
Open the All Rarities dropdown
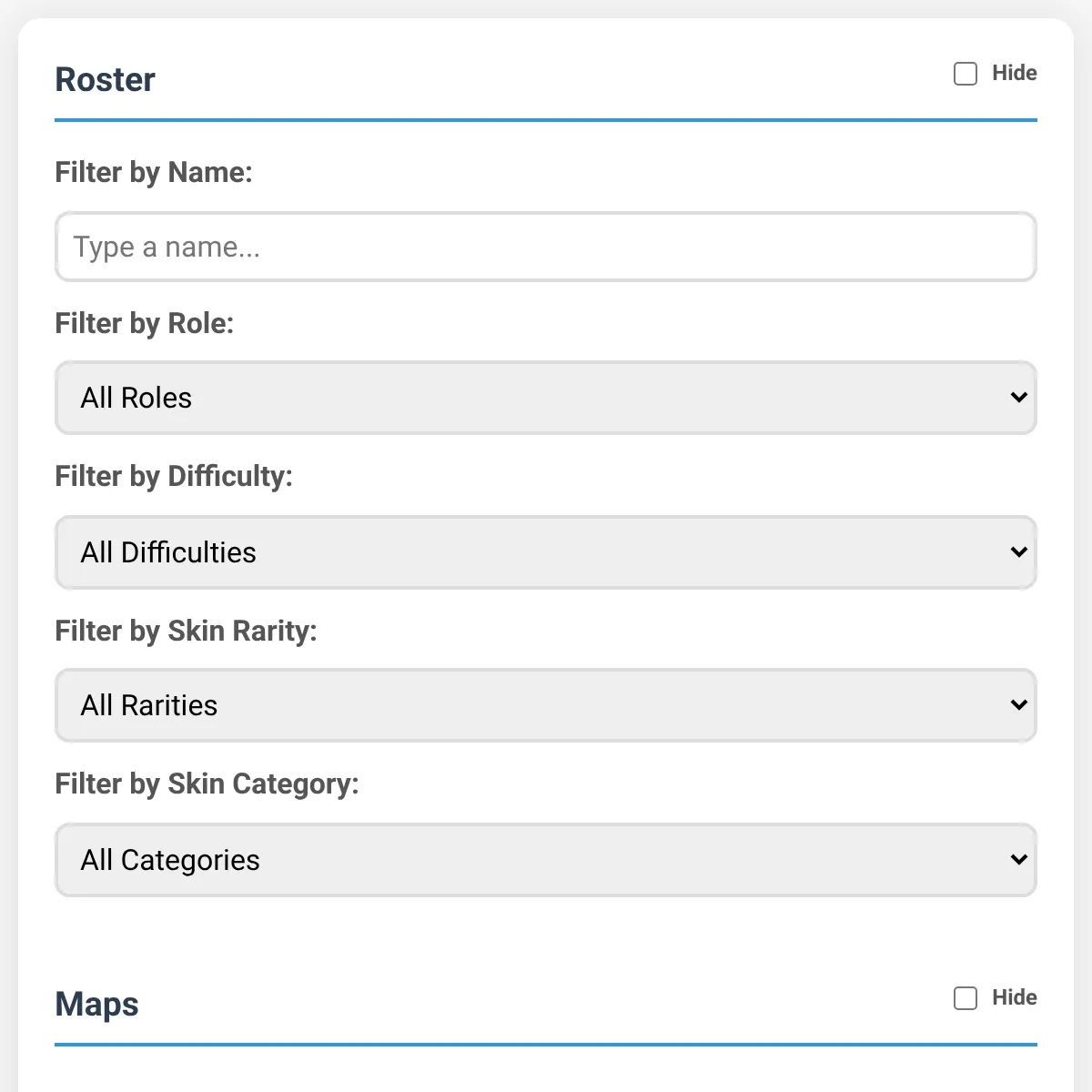546,705
